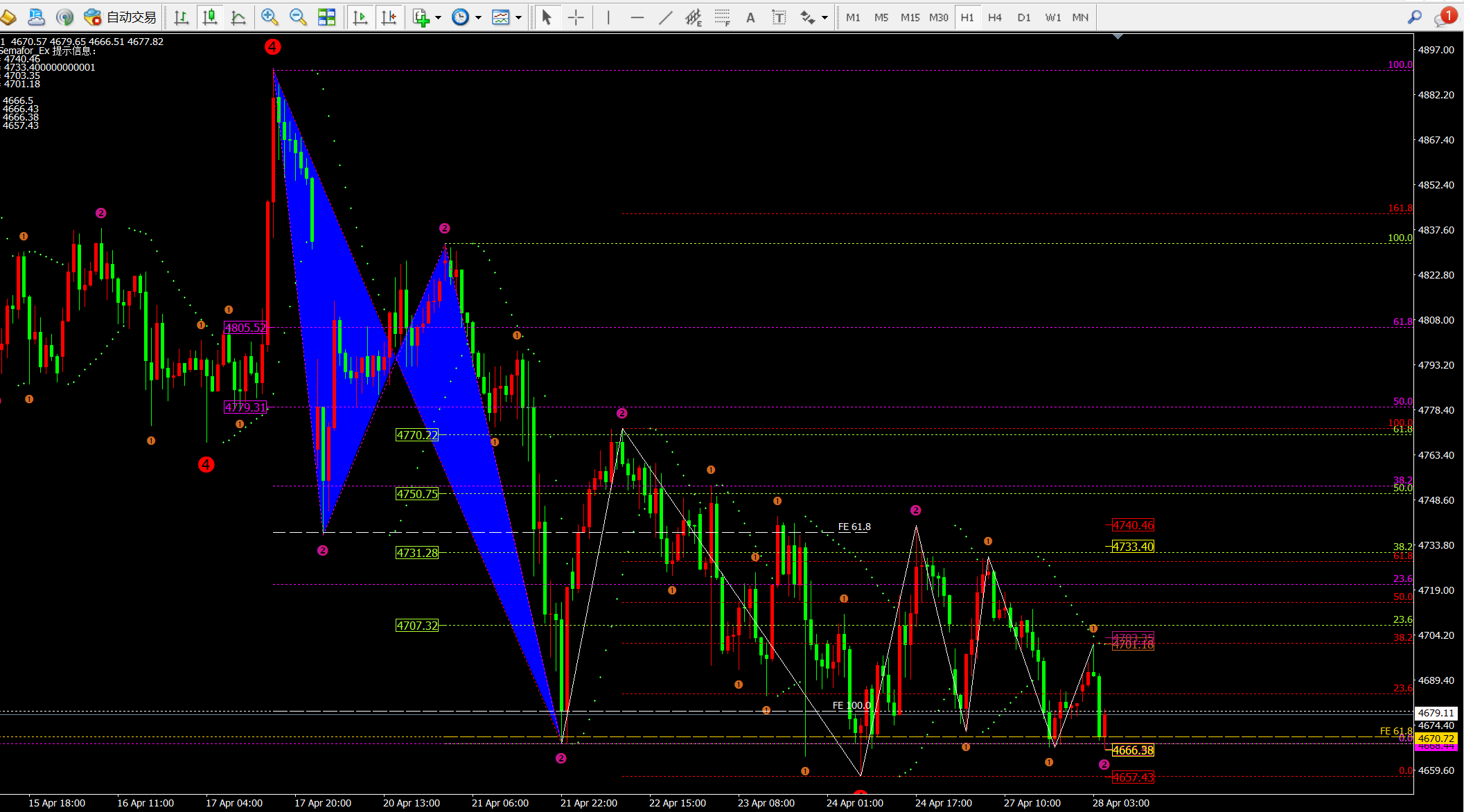1464x812 pixels.
Task: Click the yellow 4670.72 price label
Action: [x=1436, y=739]
